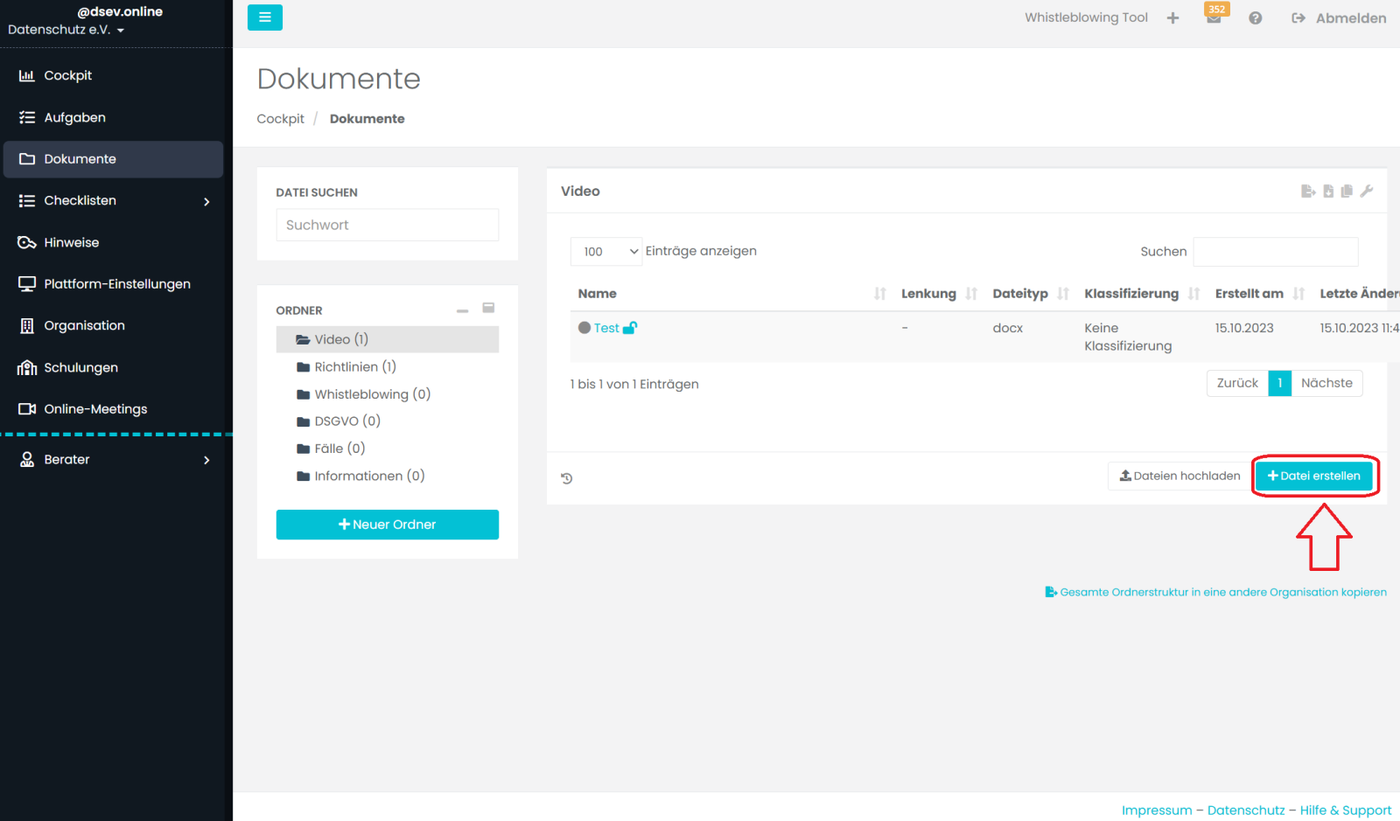
Task: Click the history clock icon below the table
Action: tap(567, 478)
